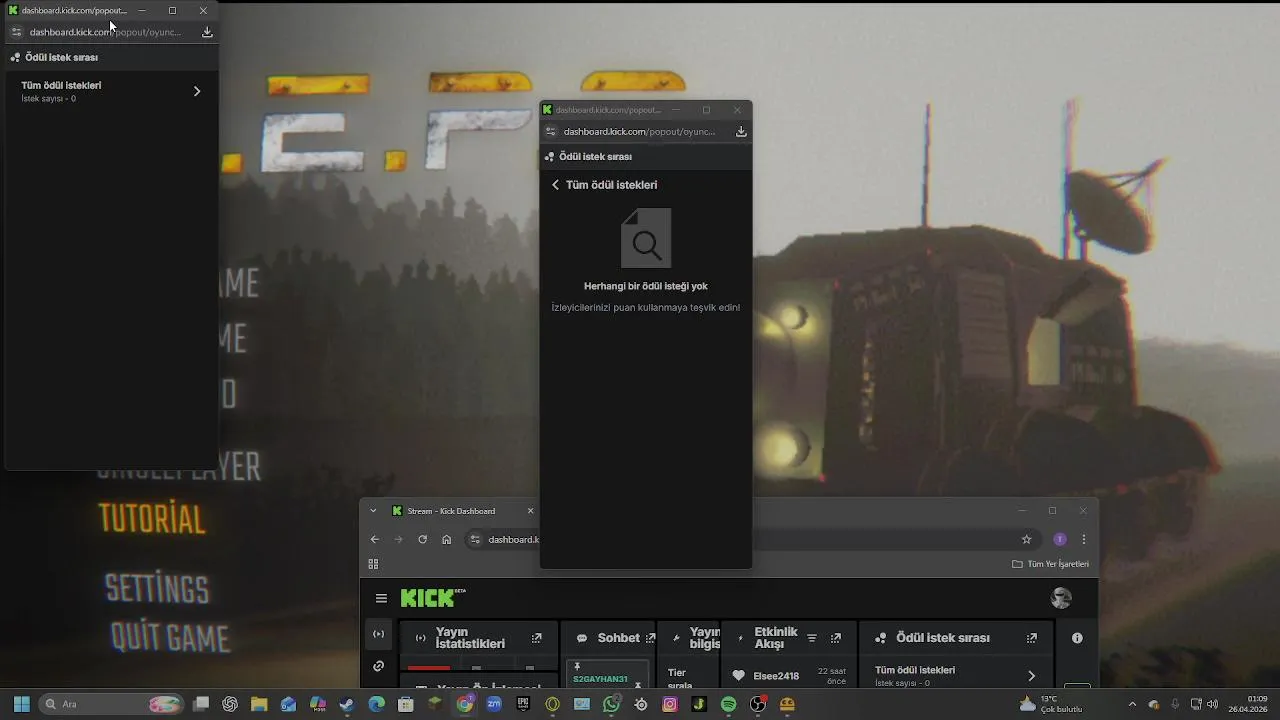Open site info icon in center popout window

(550, 131)
